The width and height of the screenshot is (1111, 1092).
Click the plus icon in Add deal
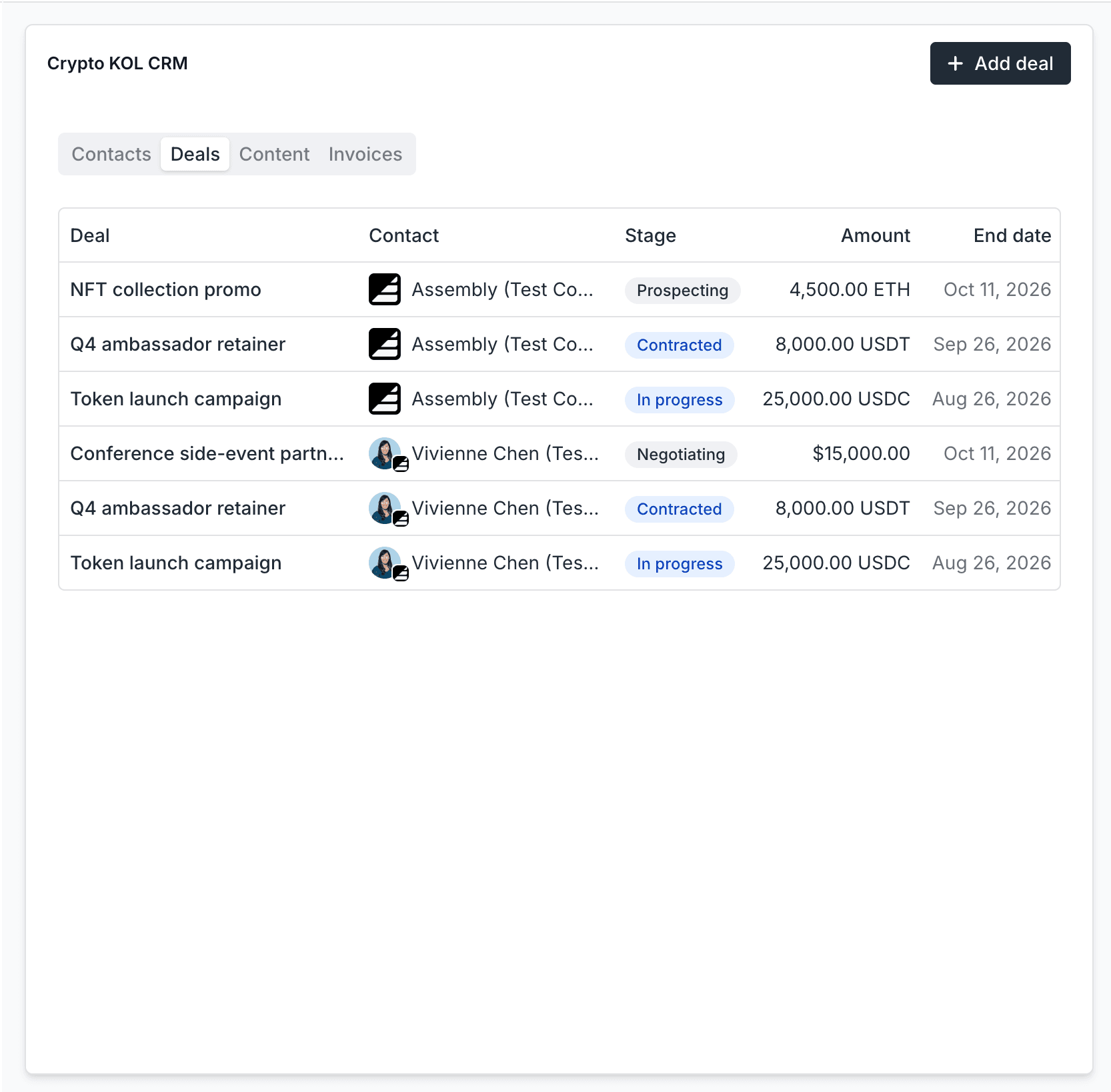click(955, 63)
